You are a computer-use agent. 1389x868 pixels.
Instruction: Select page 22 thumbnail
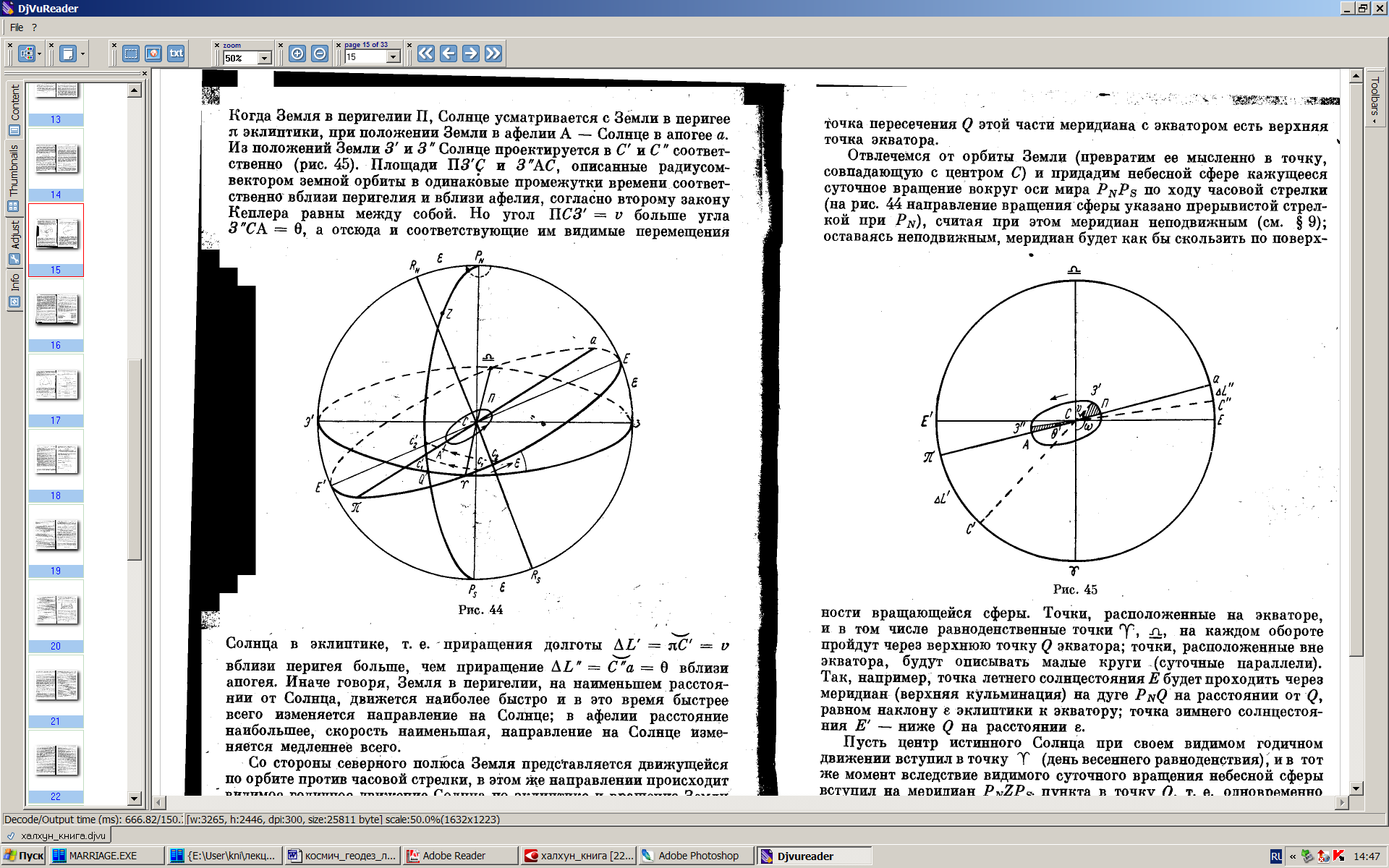point(56,767)
